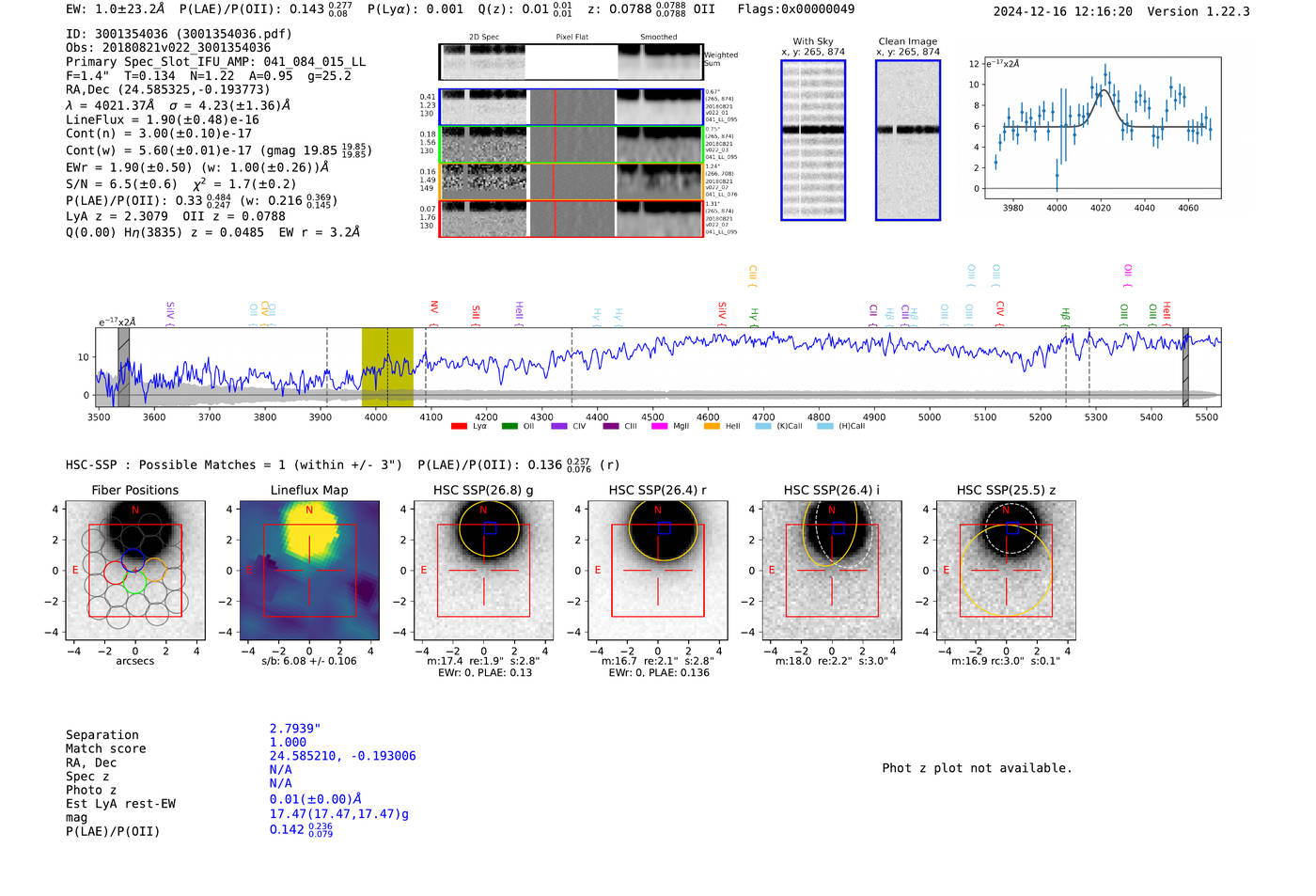Open the With Sky image panel

(x=813, y=140)
